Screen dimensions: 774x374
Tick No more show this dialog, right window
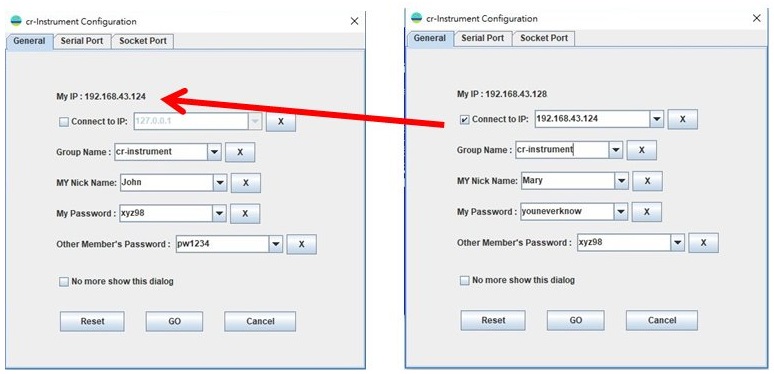click(464, 280)
